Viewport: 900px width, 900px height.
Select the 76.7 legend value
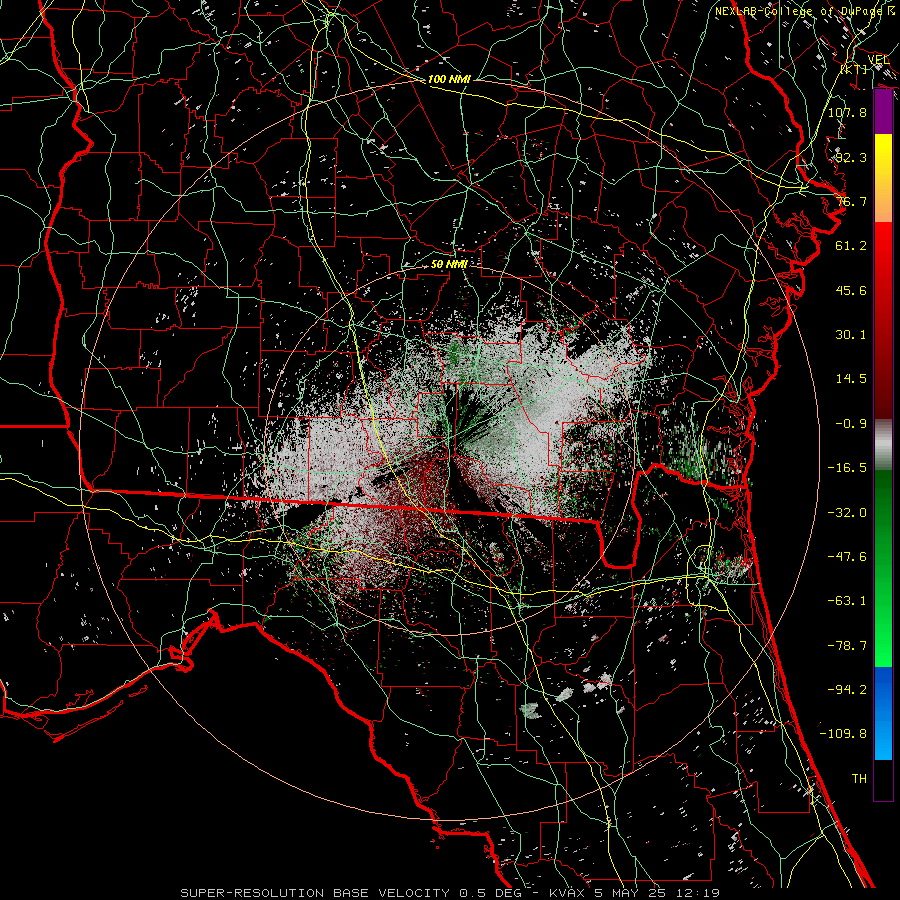pyautogui.click(x=851, y=201)
